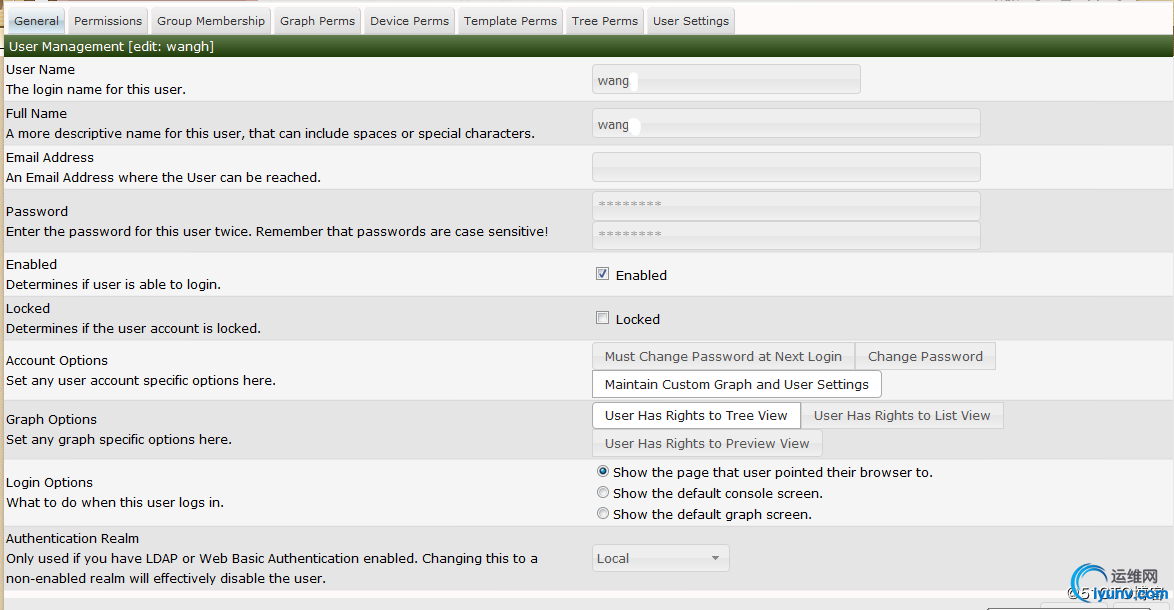Image resolution: width=1174 pixels, height=610 pixels.
Task: Toggle the Enabled checkbox
Action: pos(603,274)
